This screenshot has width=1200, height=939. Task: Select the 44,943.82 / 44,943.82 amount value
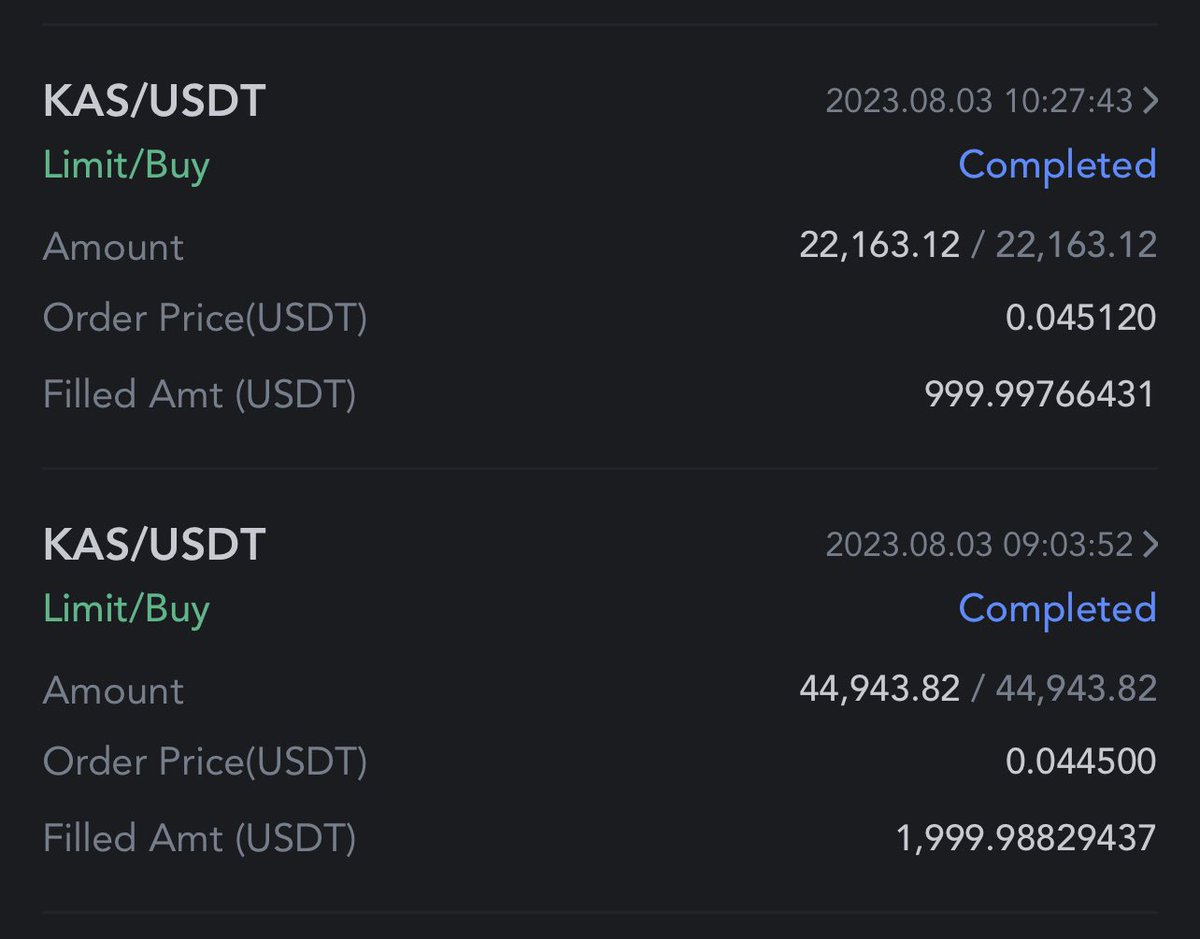tap(978, 689)
